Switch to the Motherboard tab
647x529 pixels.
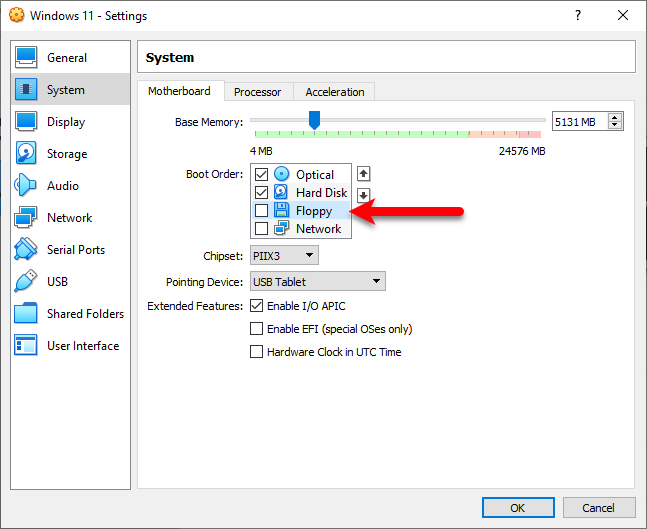179,91
